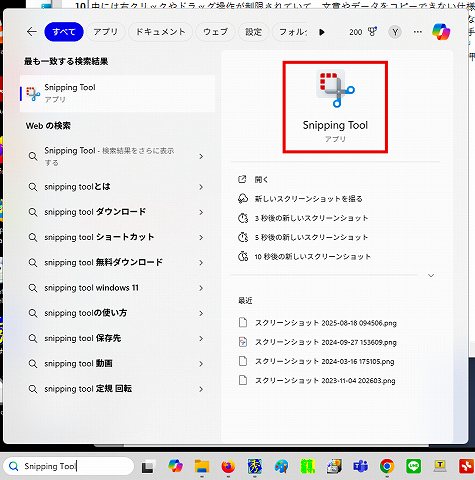This screenshot has width=475, height=480.
Task: Open Firefox from the taskbar
Action: coord(228,466)
